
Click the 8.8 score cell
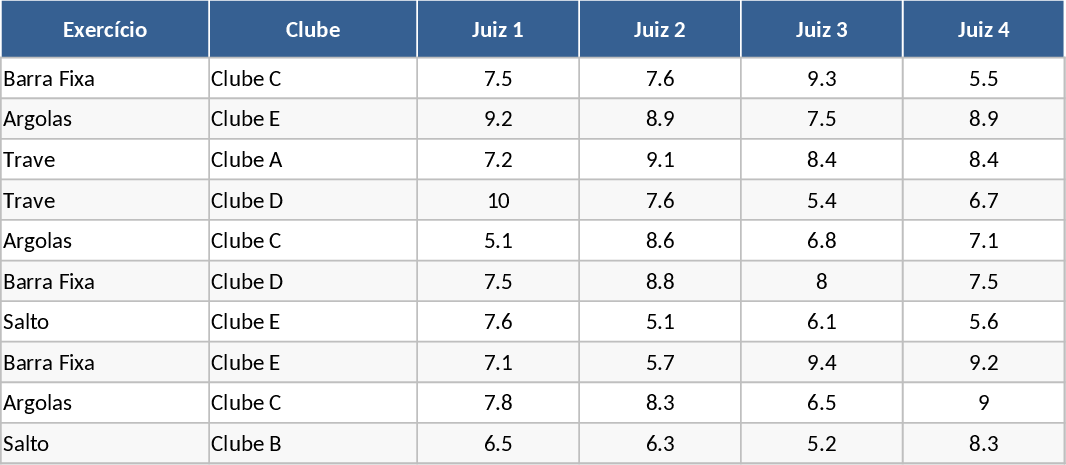[x=660, y=282]
